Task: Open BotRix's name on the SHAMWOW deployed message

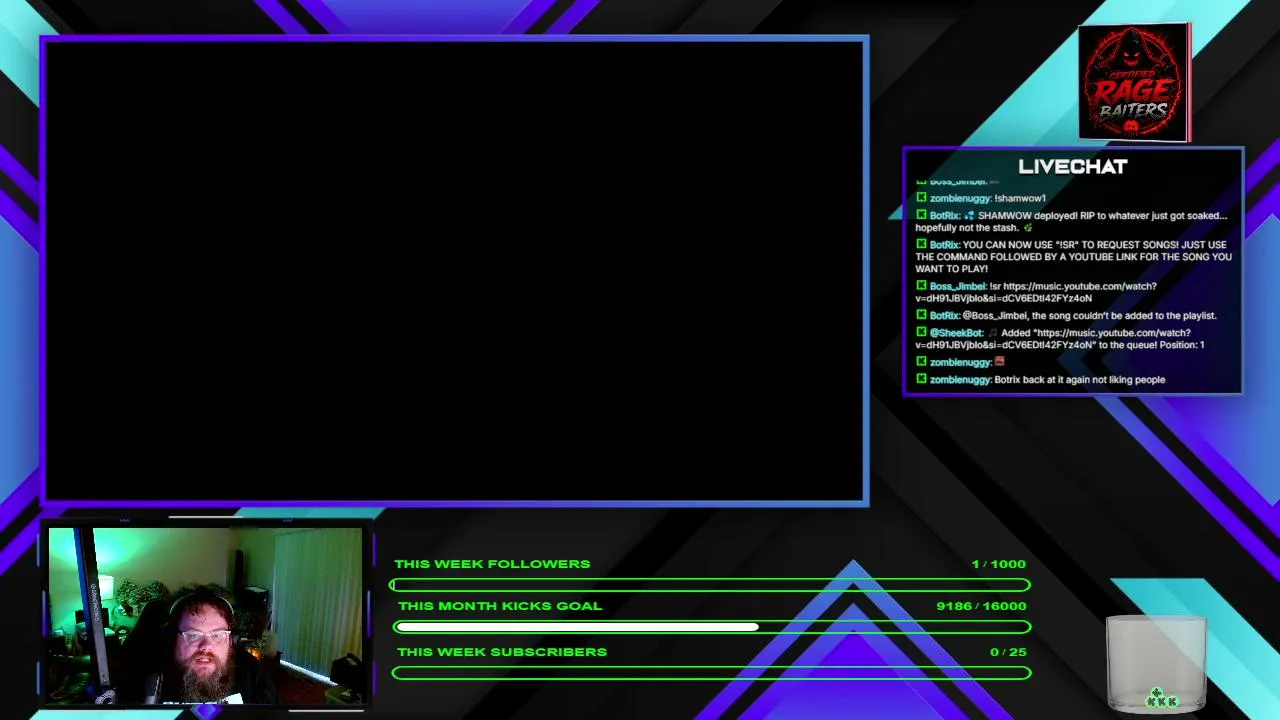Action: [x=945, y=216]
